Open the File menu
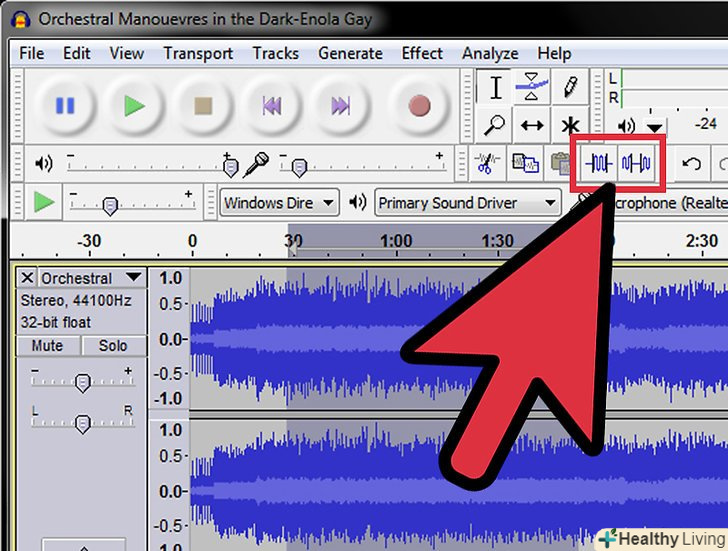Screen dimensions: 728x551 [x=32, y=53]
